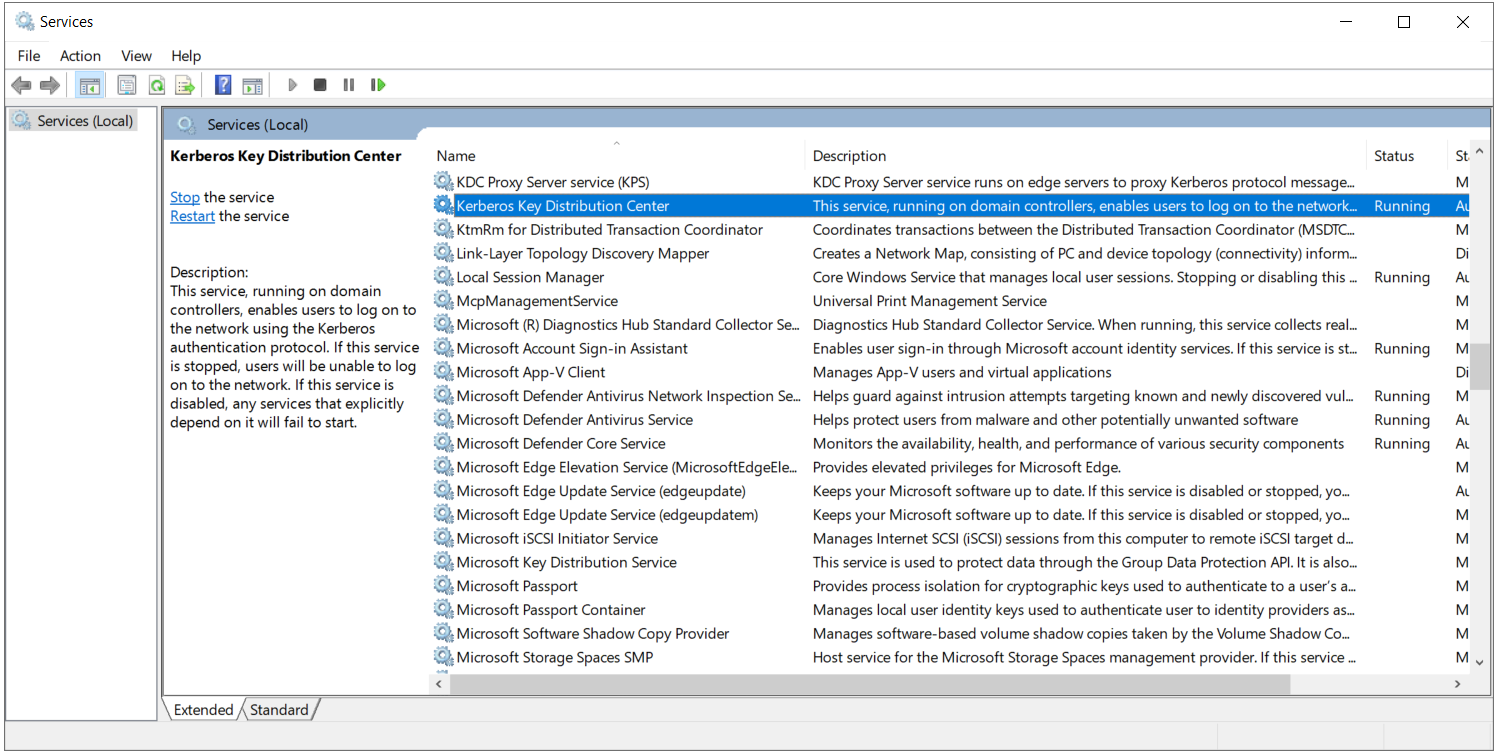This screenshot has width=1498, height=754.
Task: Click 'Provides elevated privileges for Microsoft Edge.' description
Action: 967,467
